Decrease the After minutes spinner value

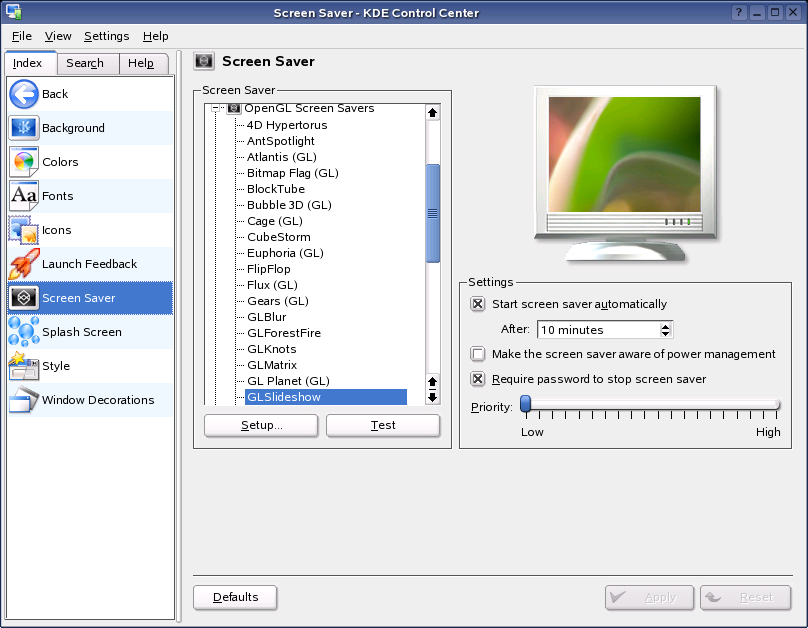[x=665, y=333]
